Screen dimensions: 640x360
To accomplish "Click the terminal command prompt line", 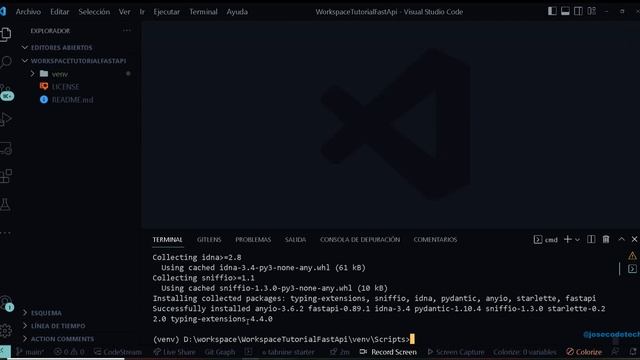I will 284,339.
